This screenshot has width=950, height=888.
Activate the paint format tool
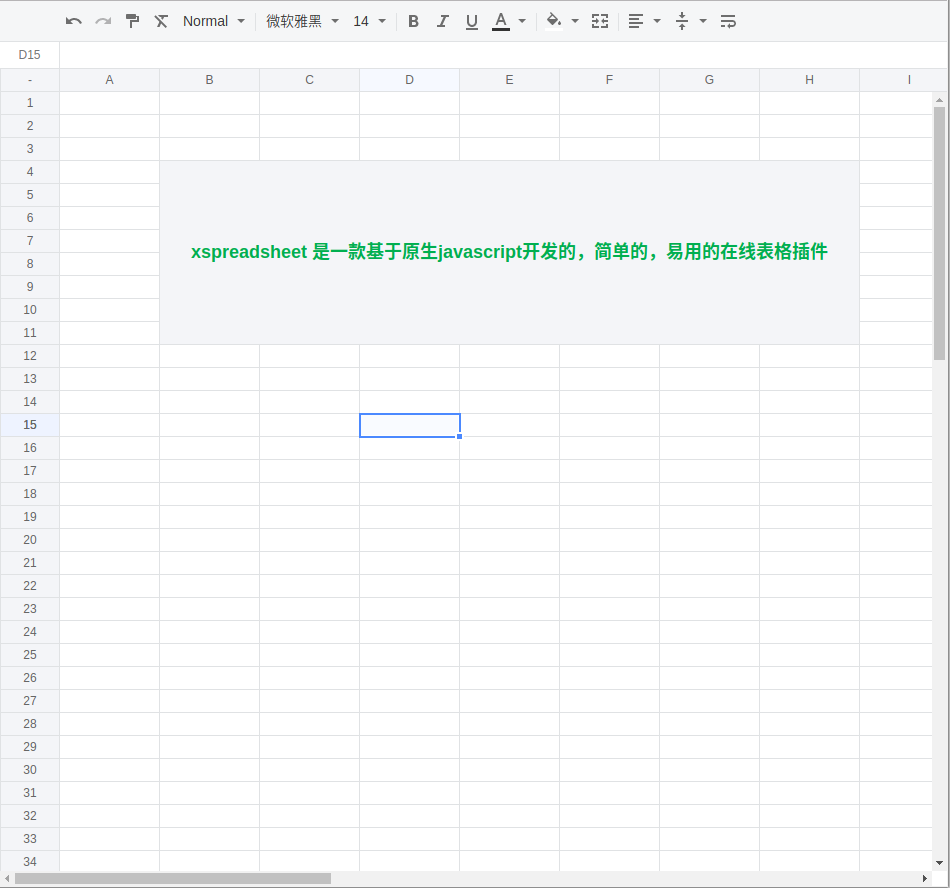[x=132, y=22]
